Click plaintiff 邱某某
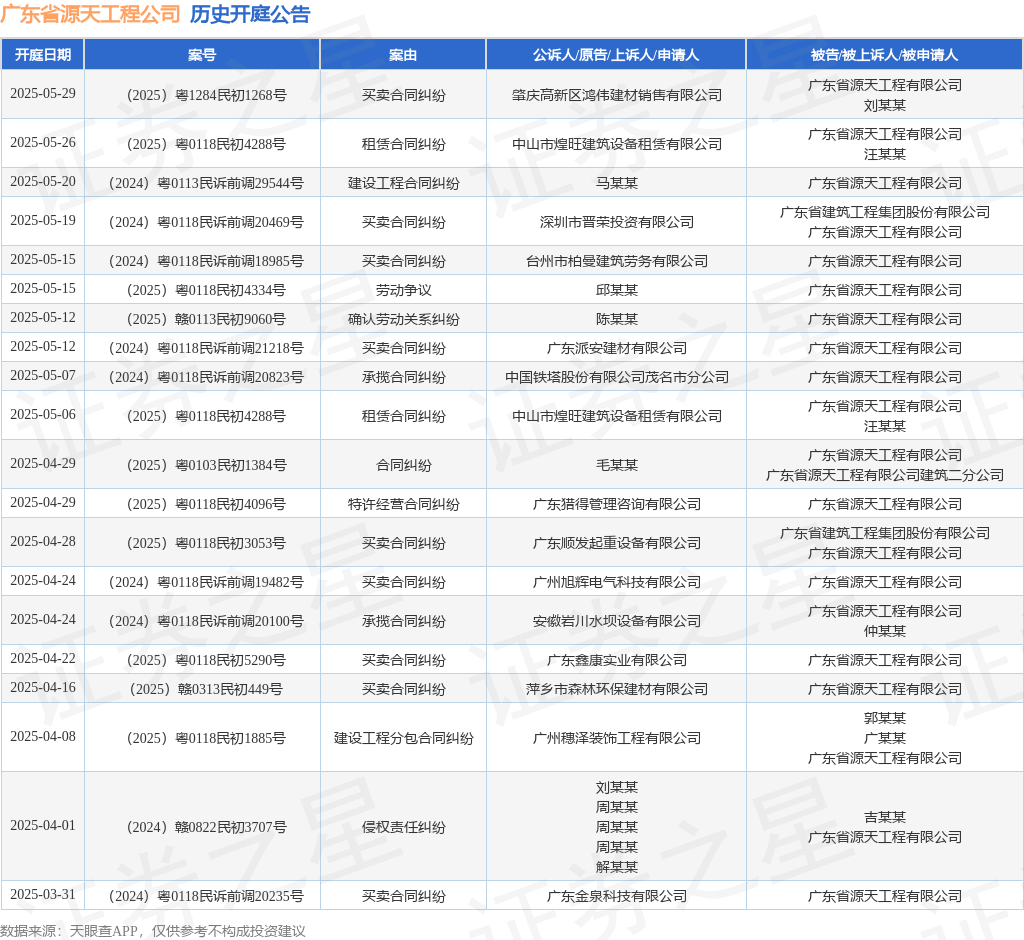This screenshot has width=1024, height=940. [x=616, y=291]
